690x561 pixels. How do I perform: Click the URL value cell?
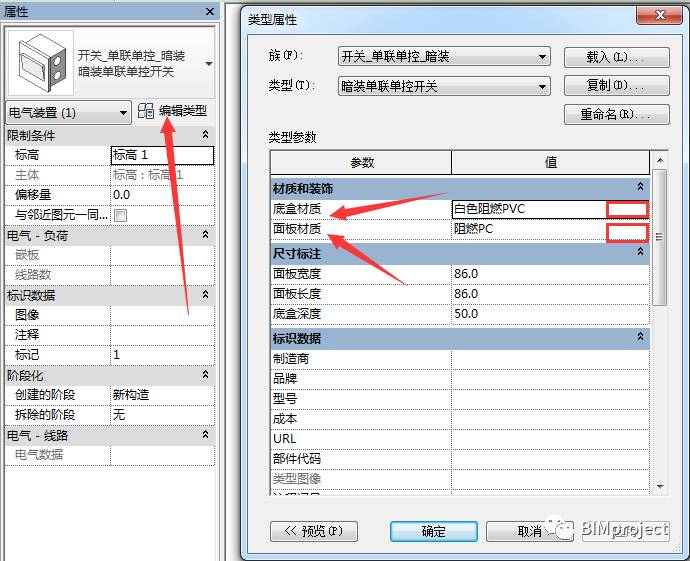551,439
